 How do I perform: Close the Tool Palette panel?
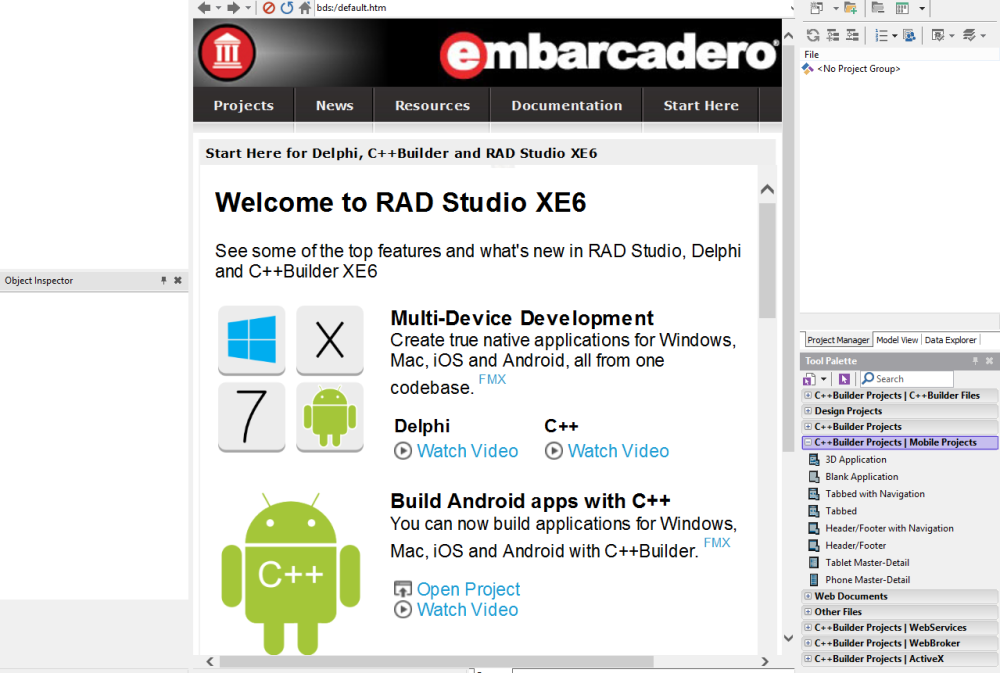click(x=989, y=360)
